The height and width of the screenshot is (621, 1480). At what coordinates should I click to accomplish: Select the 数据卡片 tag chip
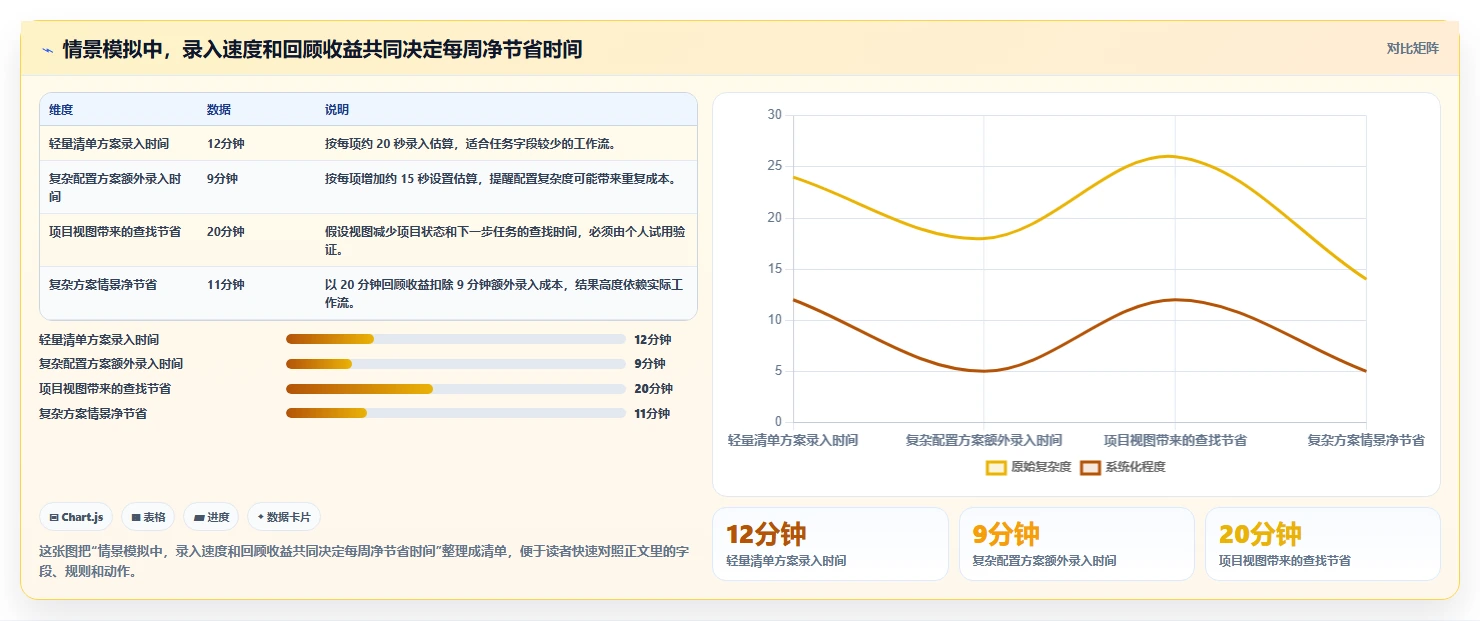pos(284,517)
